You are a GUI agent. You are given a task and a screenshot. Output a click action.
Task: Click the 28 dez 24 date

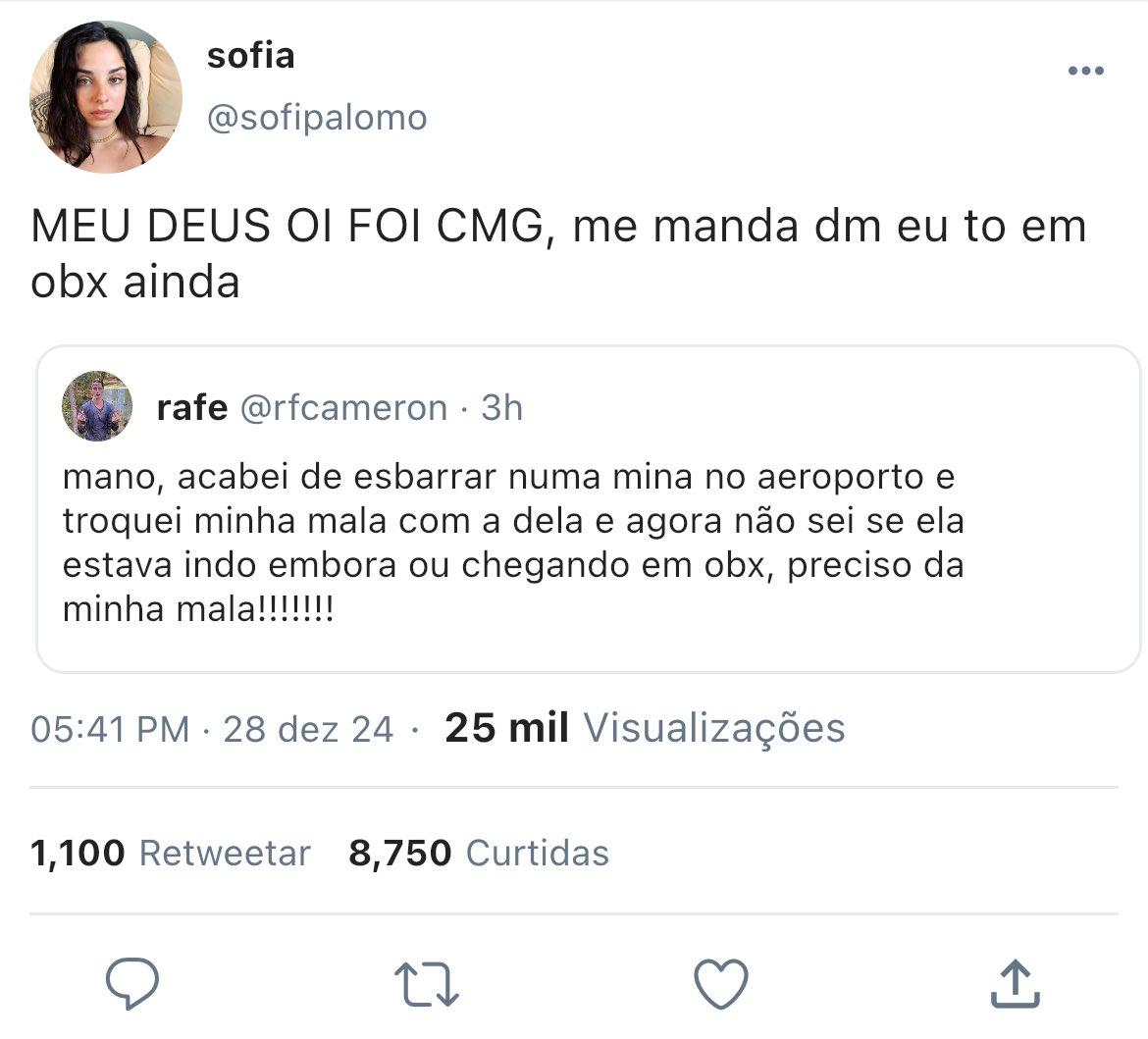308,730
